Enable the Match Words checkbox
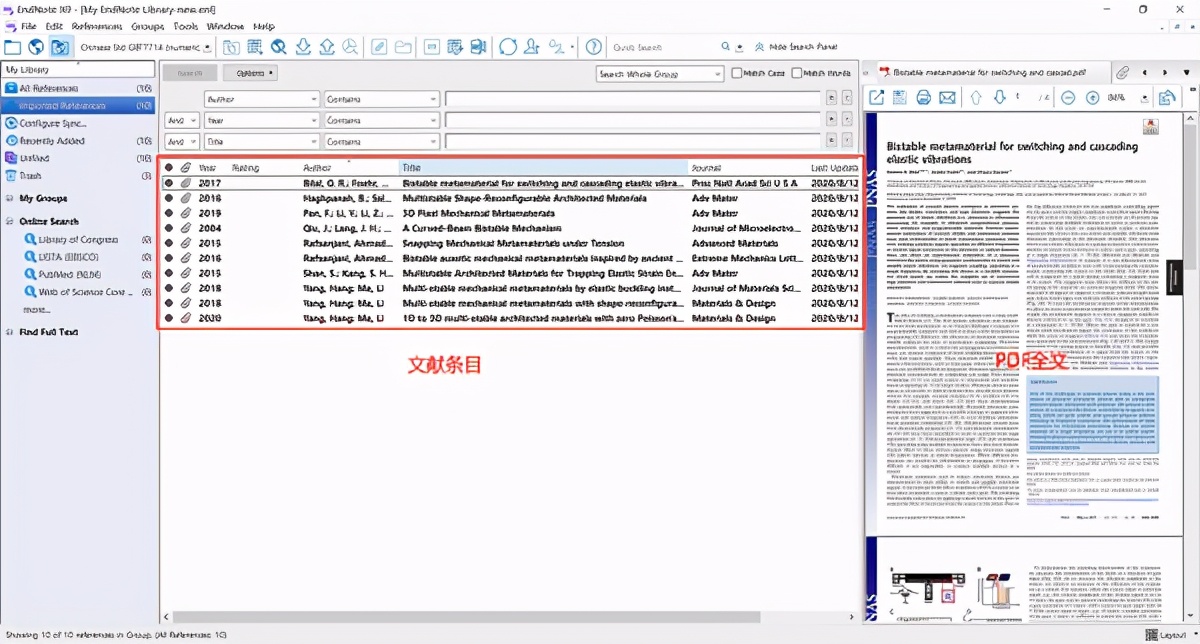This screenshot has height=644, width=1200. [797, 73]
